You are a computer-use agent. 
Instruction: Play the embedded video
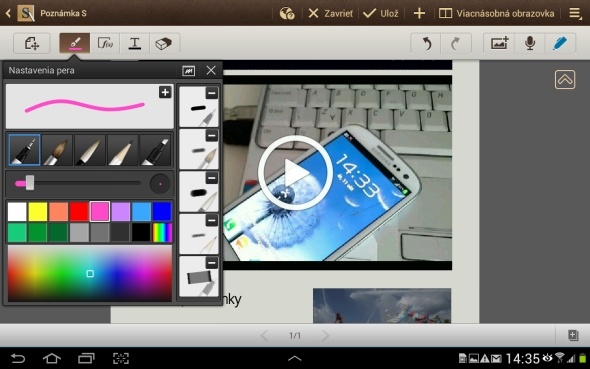coord(295,173)
